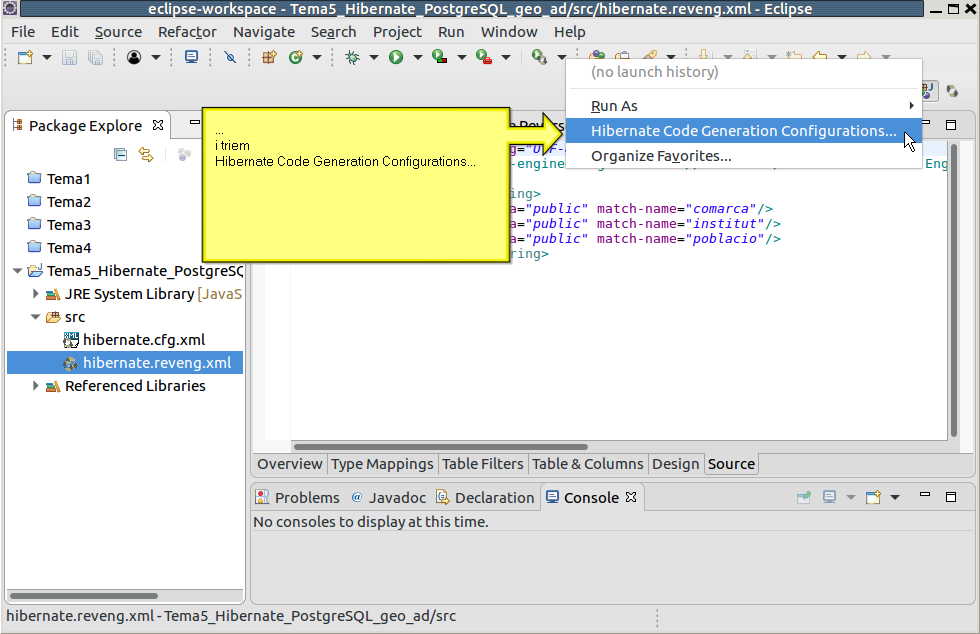The width and height of the screenshot is (980, 634).
Task: Click the black-circle person toolbar icon
Action: pos(134,58)
